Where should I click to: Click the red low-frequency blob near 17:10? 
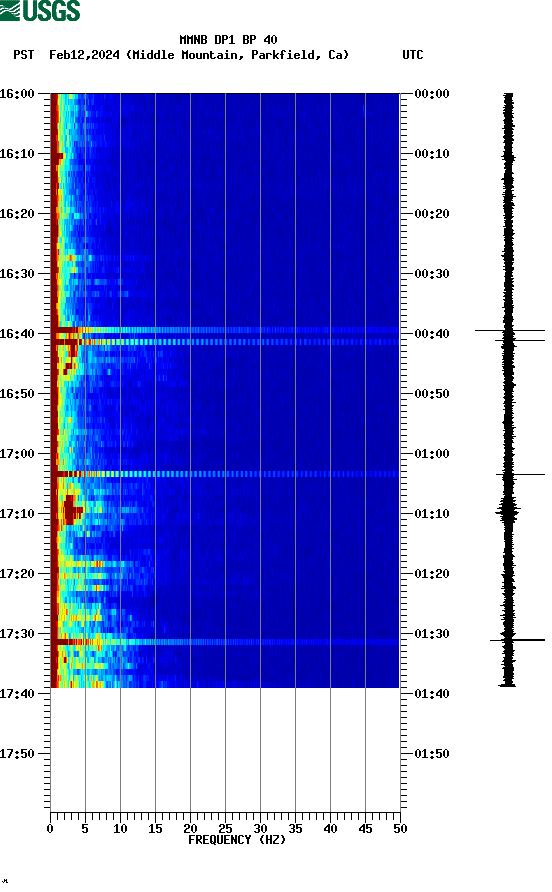coord(71,510)
